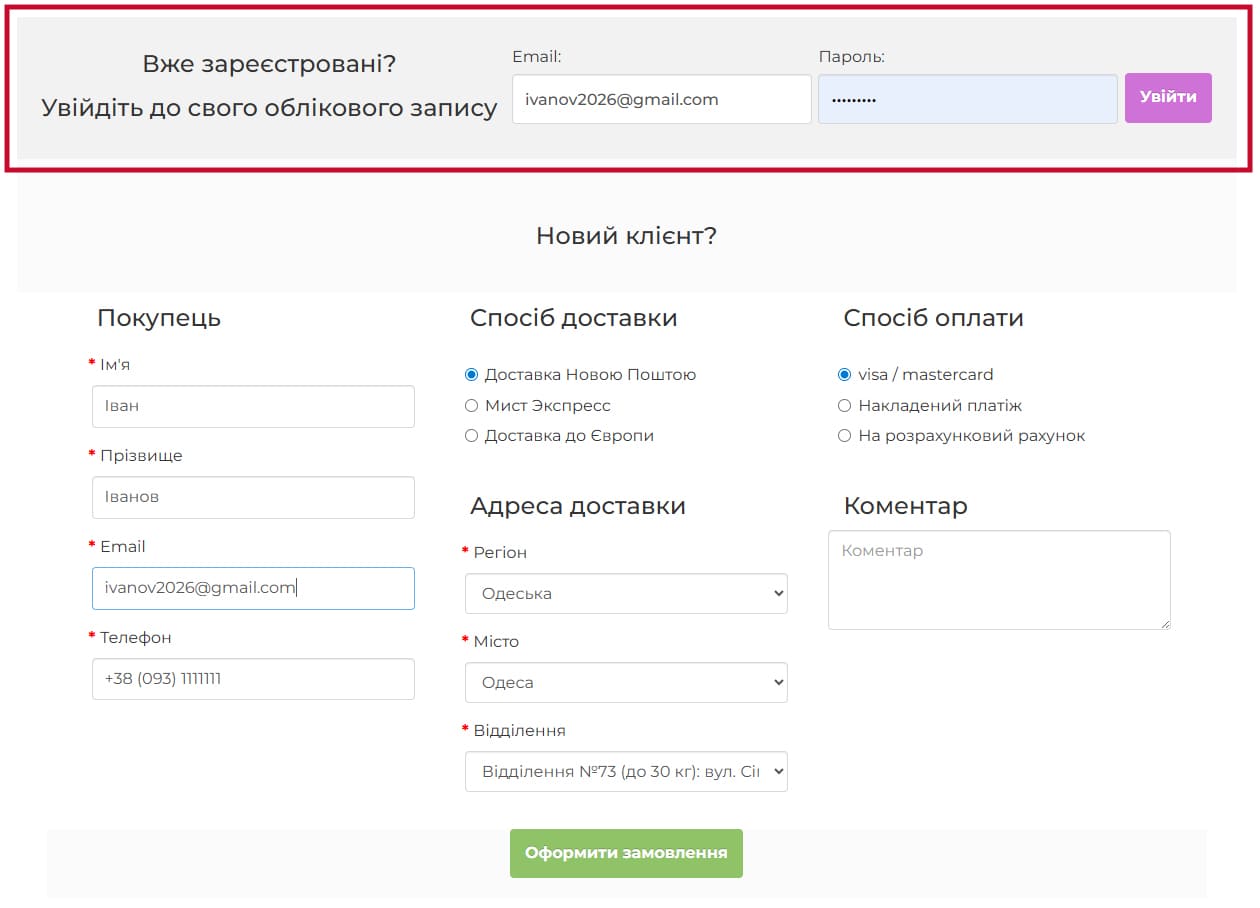Click the login Email field at top

pyautogui.click(x=661, y=99)
